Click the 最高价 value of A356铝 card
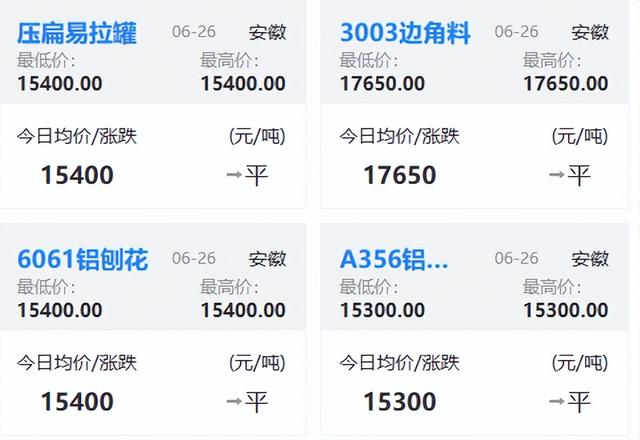 point(565,309)
